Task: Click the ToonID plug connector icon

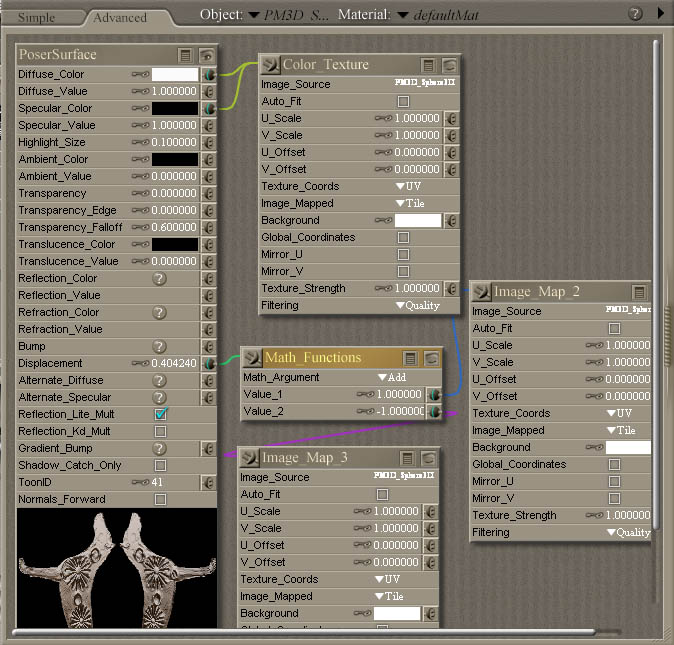Action: pyautogui.click(x=209, y=483)
